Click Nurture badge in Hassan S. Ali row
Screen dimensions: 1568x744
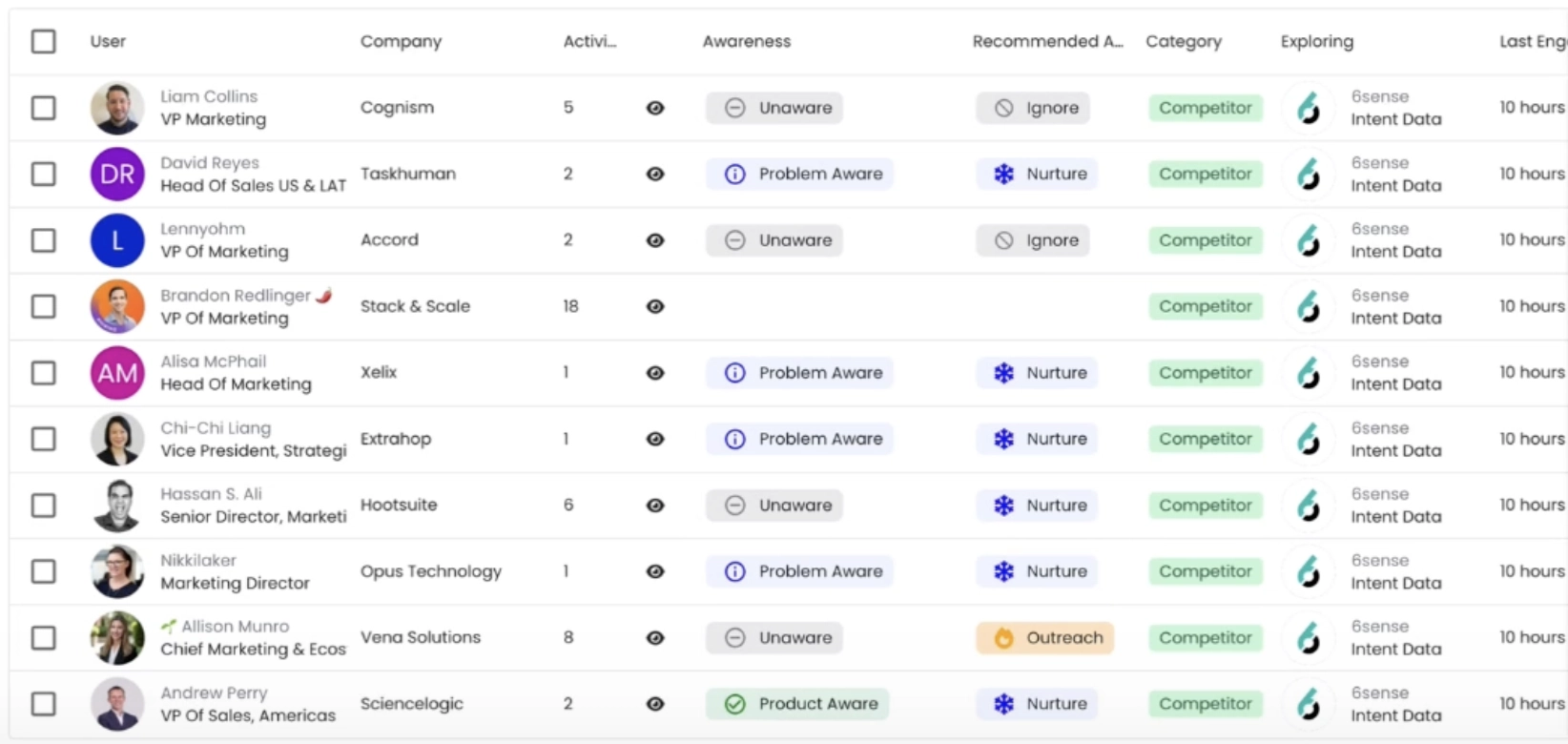tap(1037, 506)
